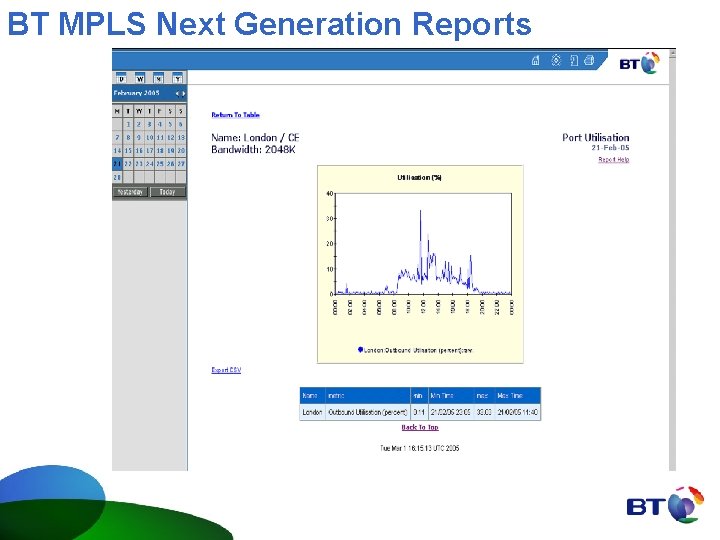The image size is (720, 540).
Task: Click the Export CSV link
Action: coord(226,370)
